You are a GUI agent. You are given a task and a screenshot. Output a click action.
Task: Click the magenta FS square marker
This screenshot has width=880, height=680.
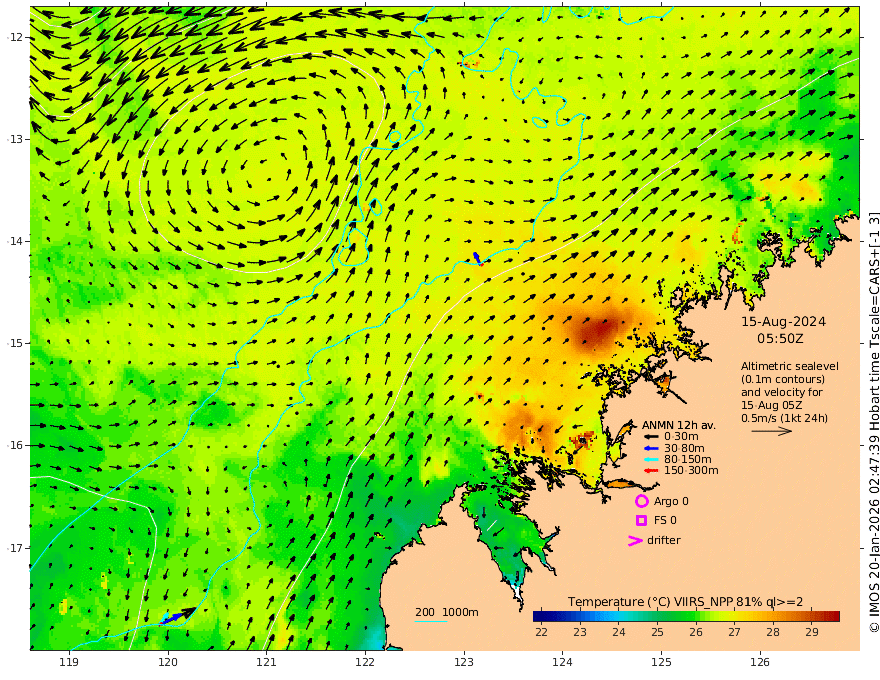[x=641, y=520]
